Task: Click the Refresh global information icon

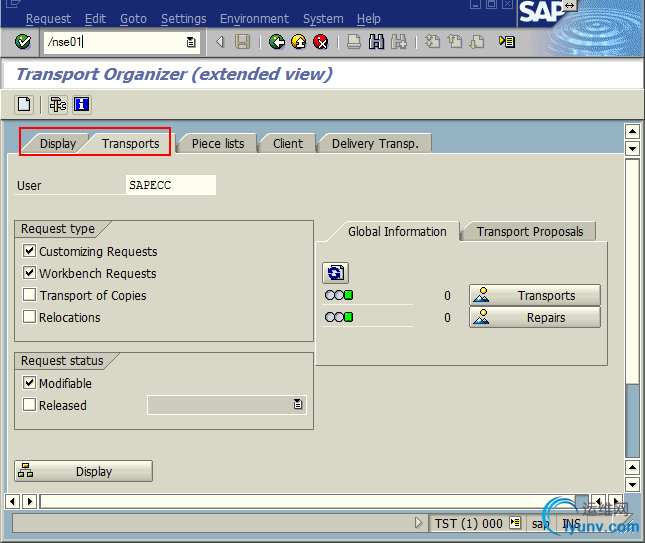Action: point(335,273)
